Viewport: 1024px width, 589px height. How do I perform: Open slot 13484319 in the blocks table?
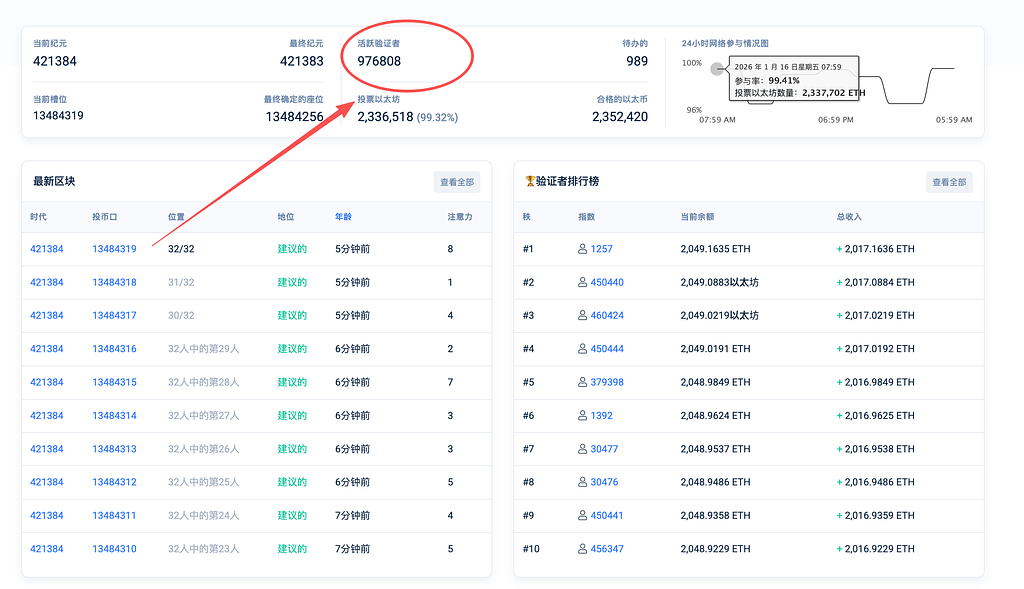click(114, 249)
